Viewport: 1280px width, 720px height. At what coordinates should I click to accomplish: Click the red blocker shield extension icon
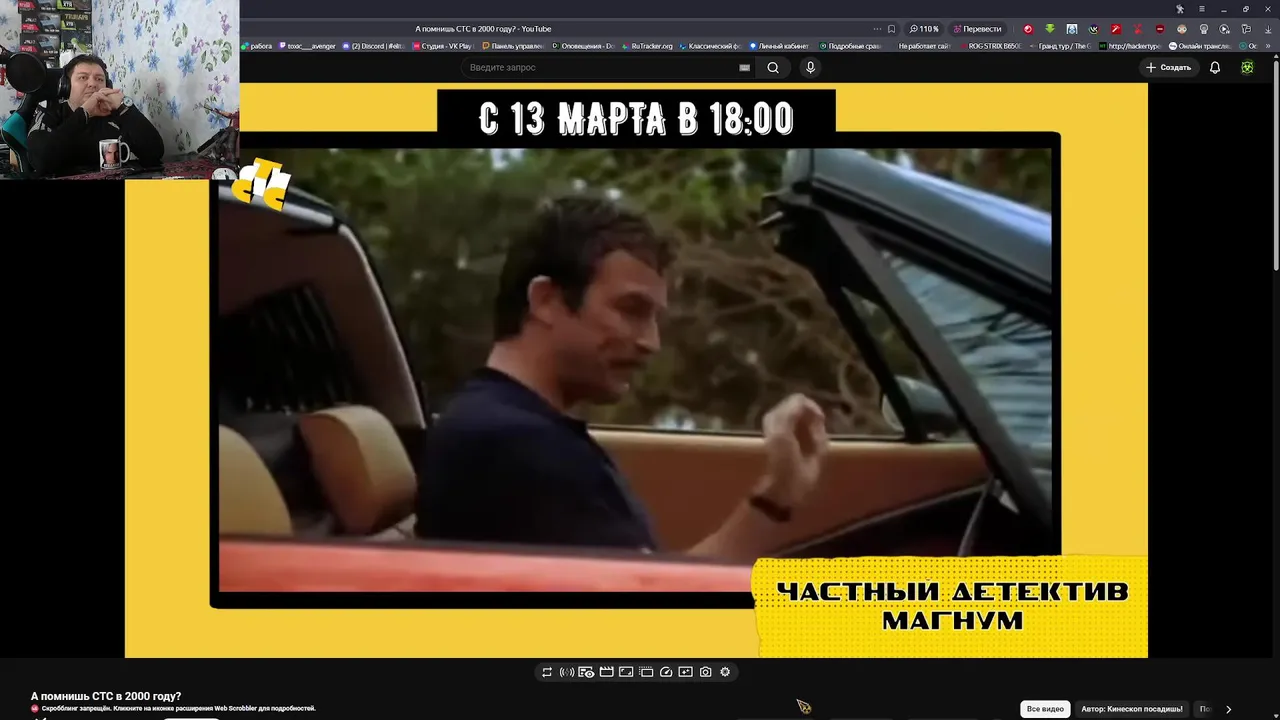pyautogui.click(x=1160, y=29)
